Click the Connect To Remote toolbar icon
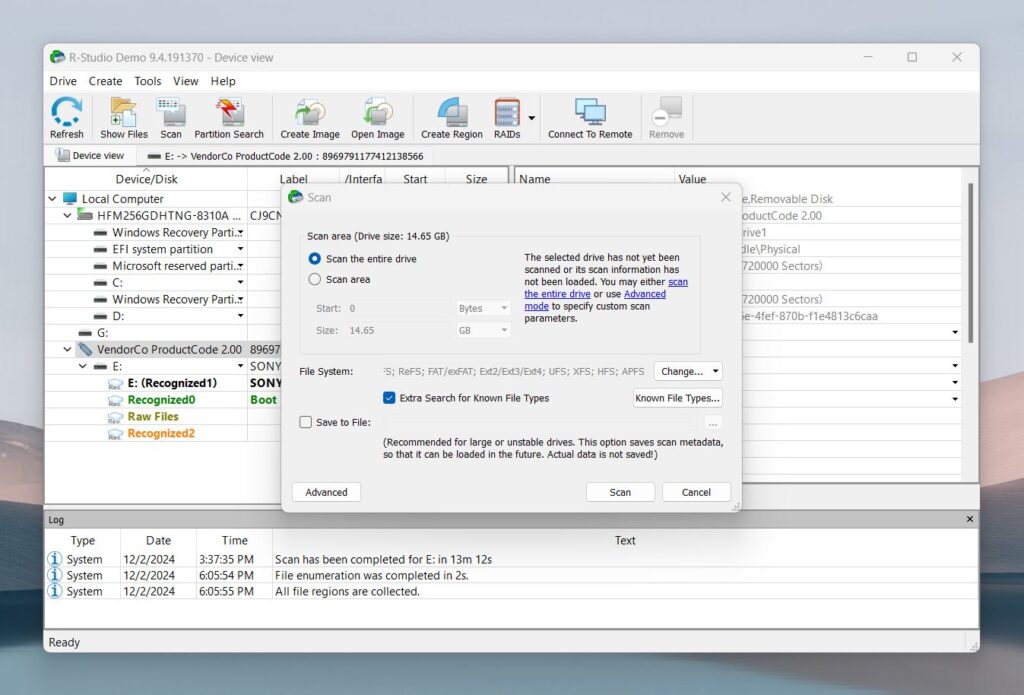Image resolution: width=1024 pixels, height=695 pixels. click(589, 116)
